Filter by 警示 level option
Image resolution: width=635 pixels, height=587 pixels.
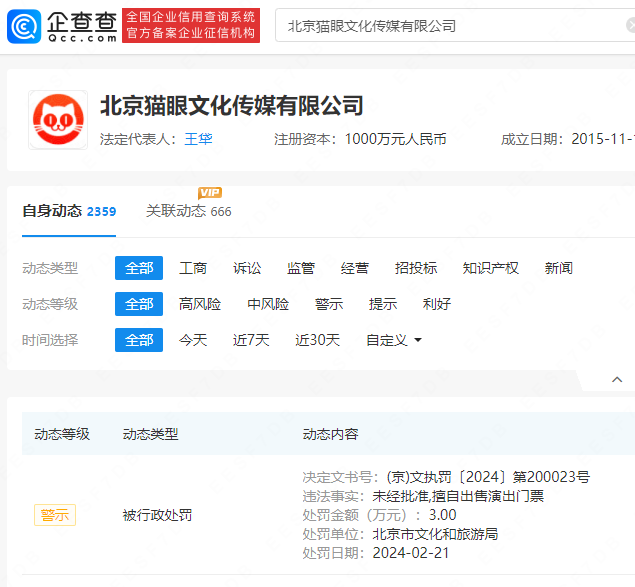(x=329, y=304)
